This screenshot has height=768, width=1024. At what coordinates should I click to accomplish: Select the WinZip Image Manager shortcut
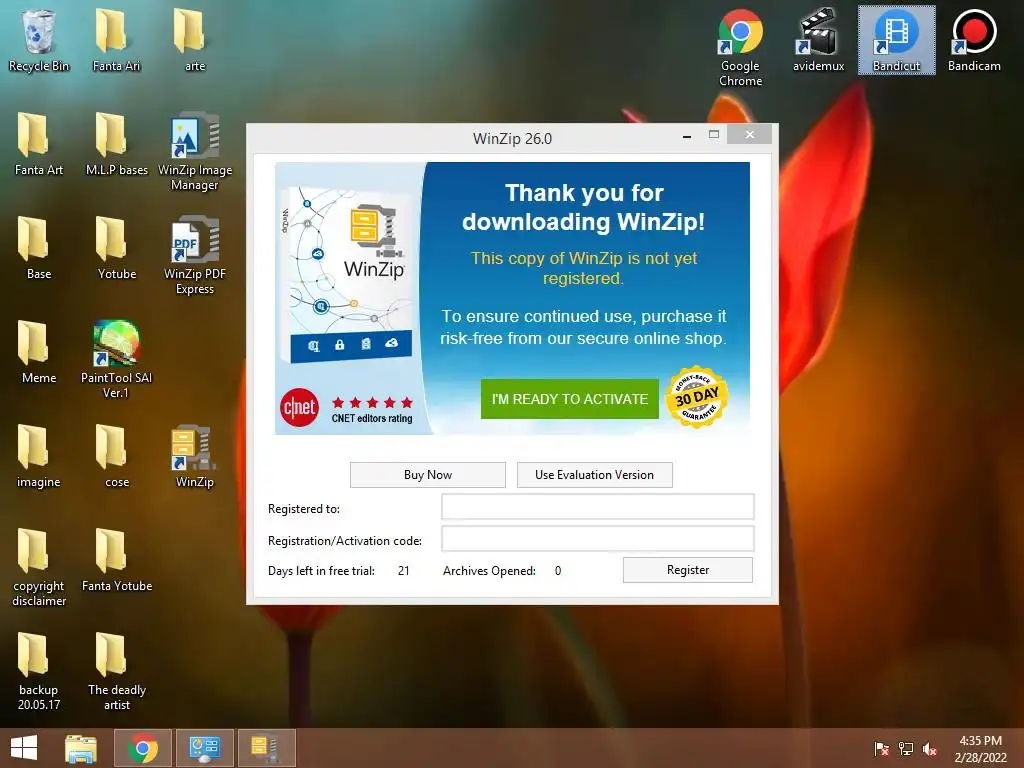(x=195, y=152)
